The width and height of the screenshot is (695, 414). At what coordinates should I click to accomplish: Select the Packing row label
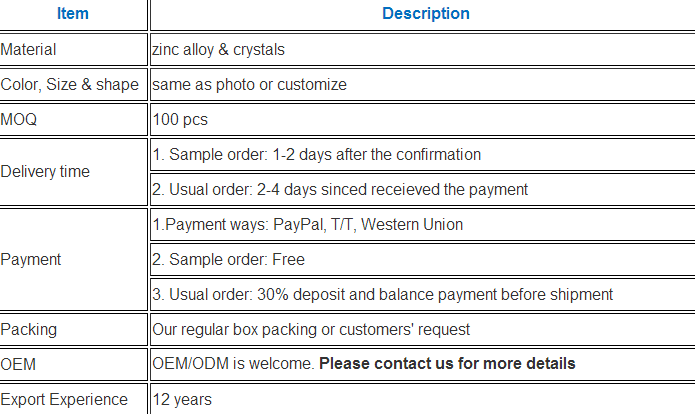(x=28, y=329)
